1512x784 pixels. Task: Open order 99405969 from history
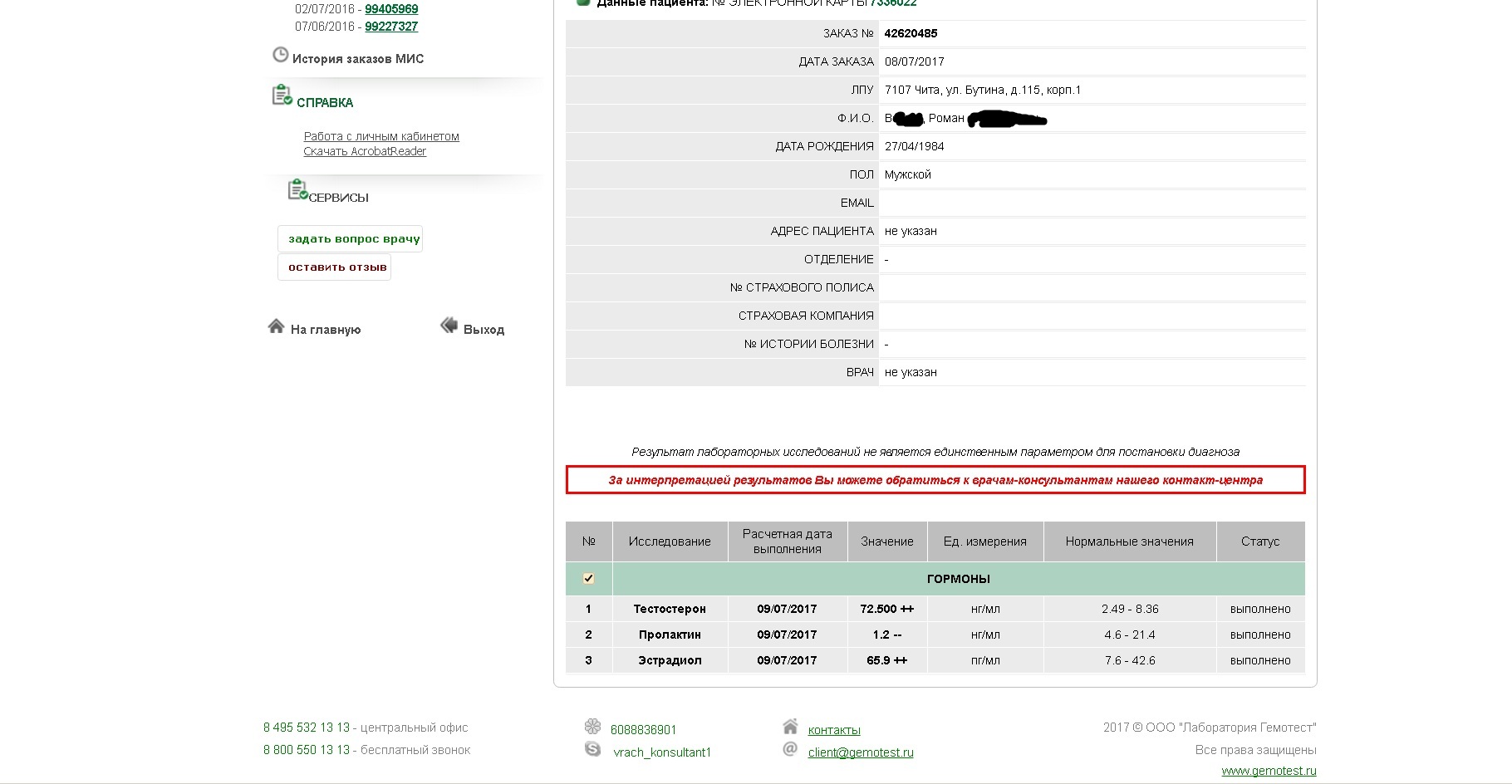coord(391,9)
